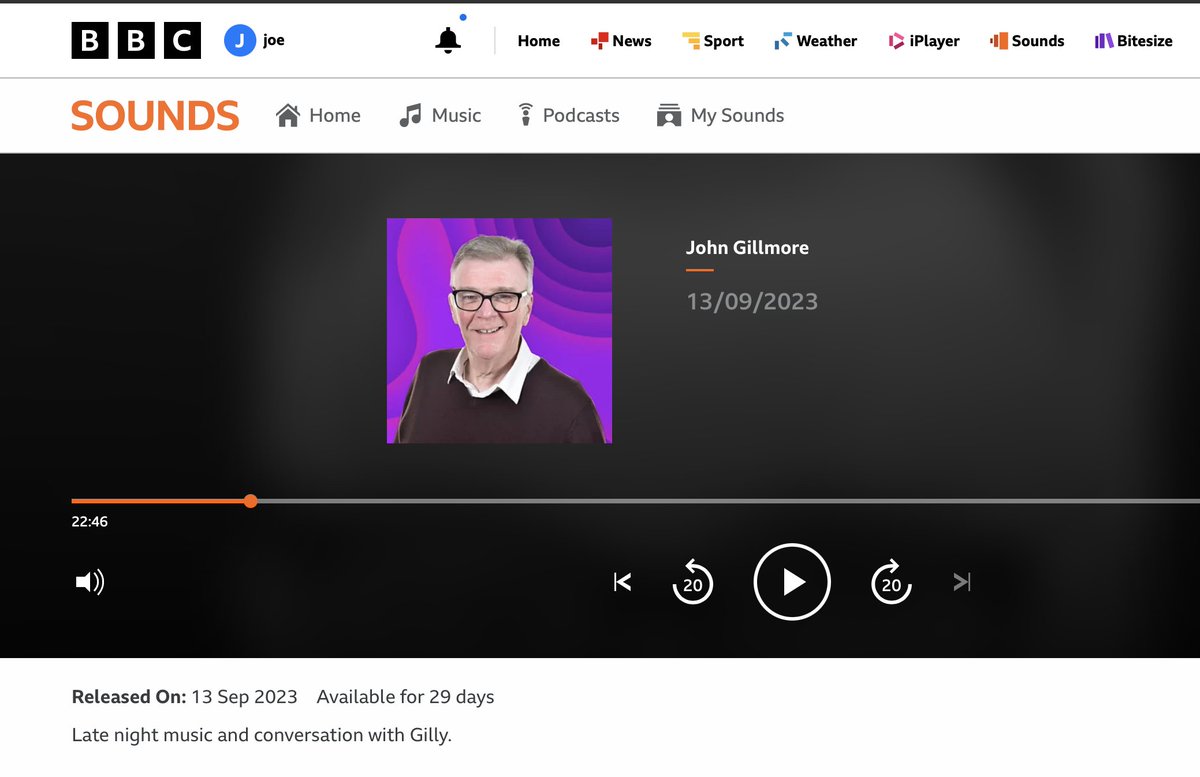The width and height of the screenshot is (1200, 777).
Task: Click the 22:46 elapsed time
Action: (x=90, y=521)
